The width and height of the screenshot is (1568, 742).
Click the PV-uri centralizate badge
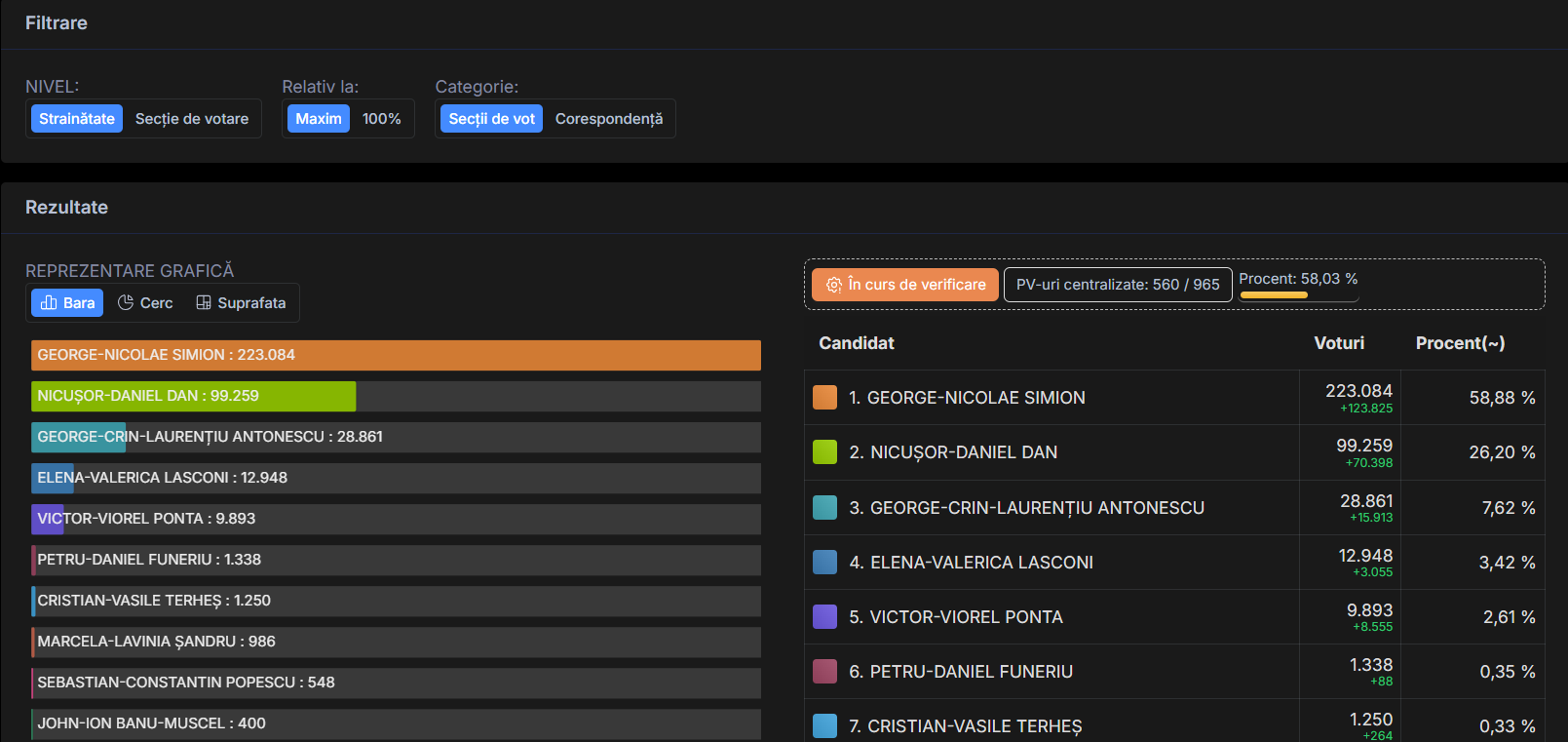click(1118, 285)
